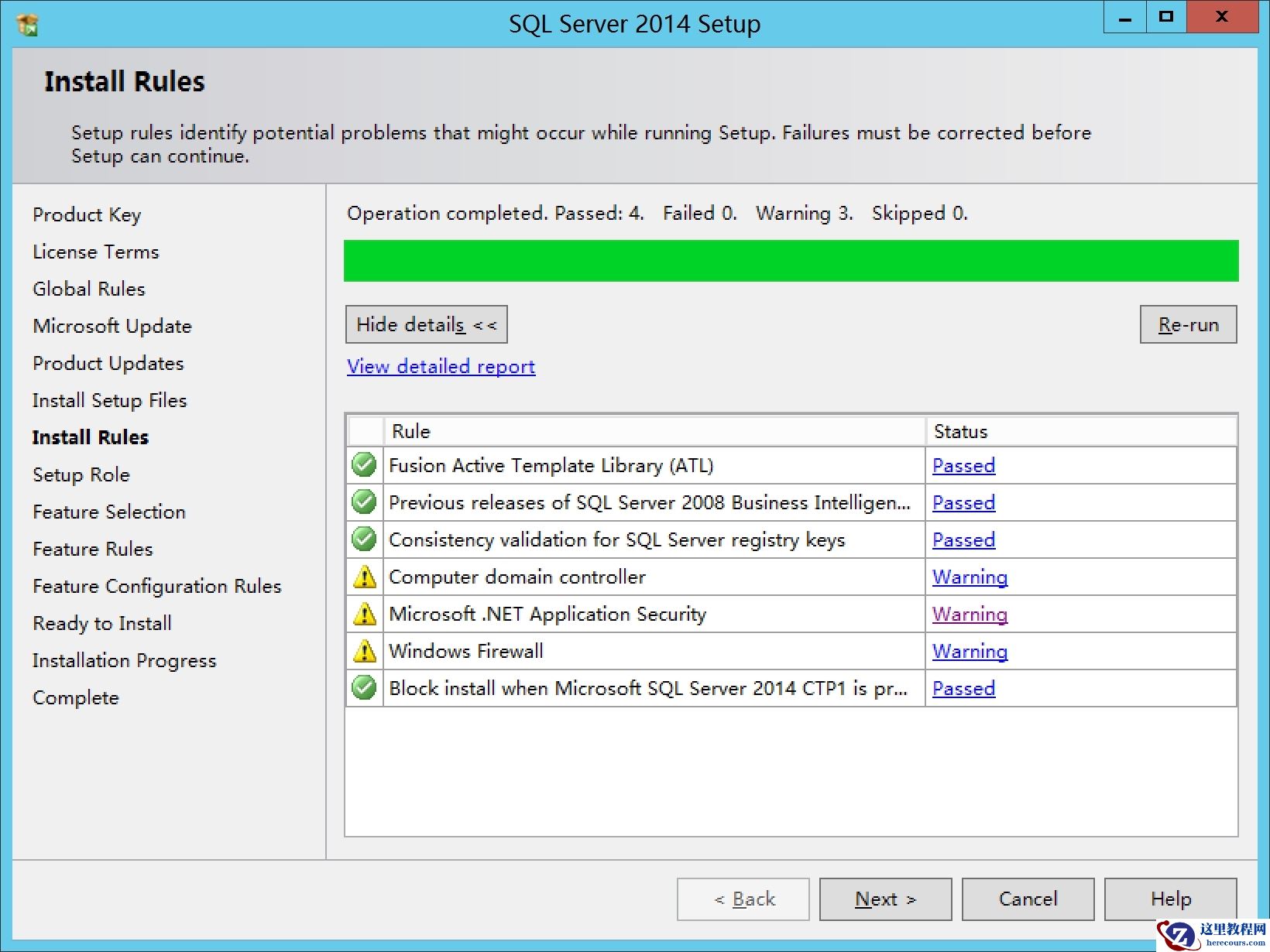This screenshot has height=952, width=1270.
Task: Click green check beside Previous releases rule
Action: 364,502
